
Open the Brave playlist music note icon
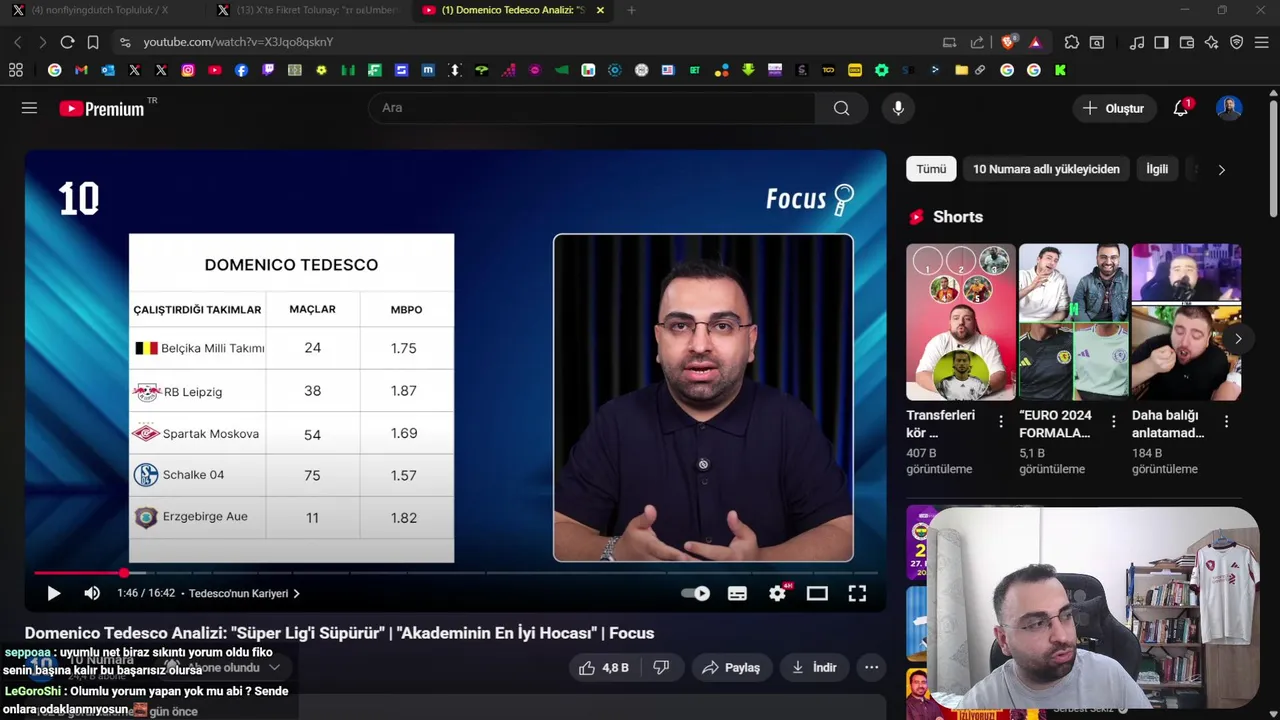(x=1137, y=42)
